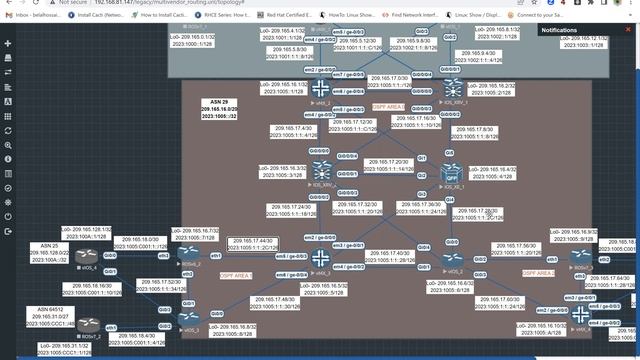Open the 'Find Network Interf...' bookmark

pyautogui.click(x=410, y=15)
